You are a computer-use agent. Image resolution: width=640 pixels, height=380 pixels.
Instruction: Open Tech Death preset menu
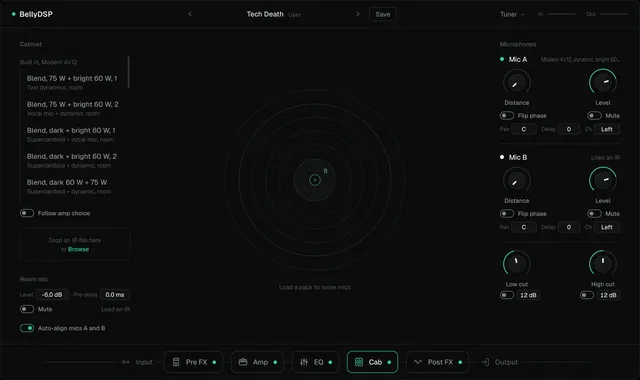[273, 14]
